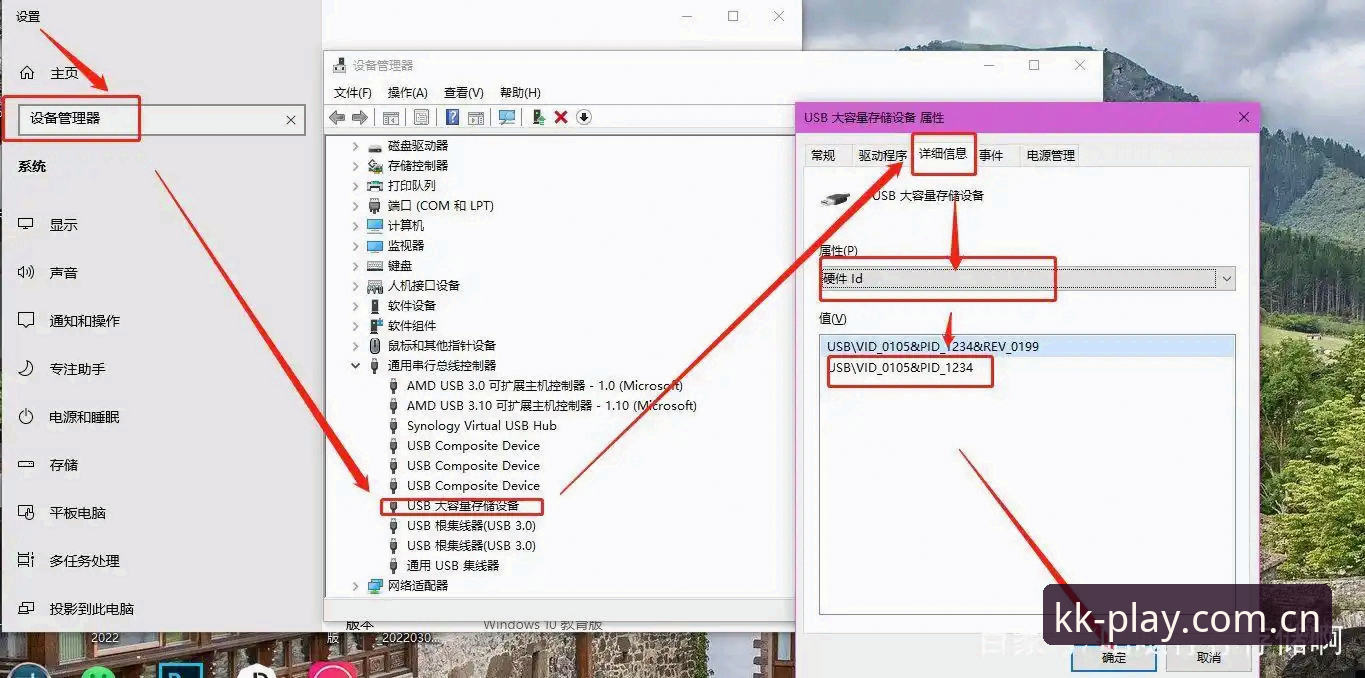
Task: Expand the 打印队列 node
Action: click(x=355, y=186)
